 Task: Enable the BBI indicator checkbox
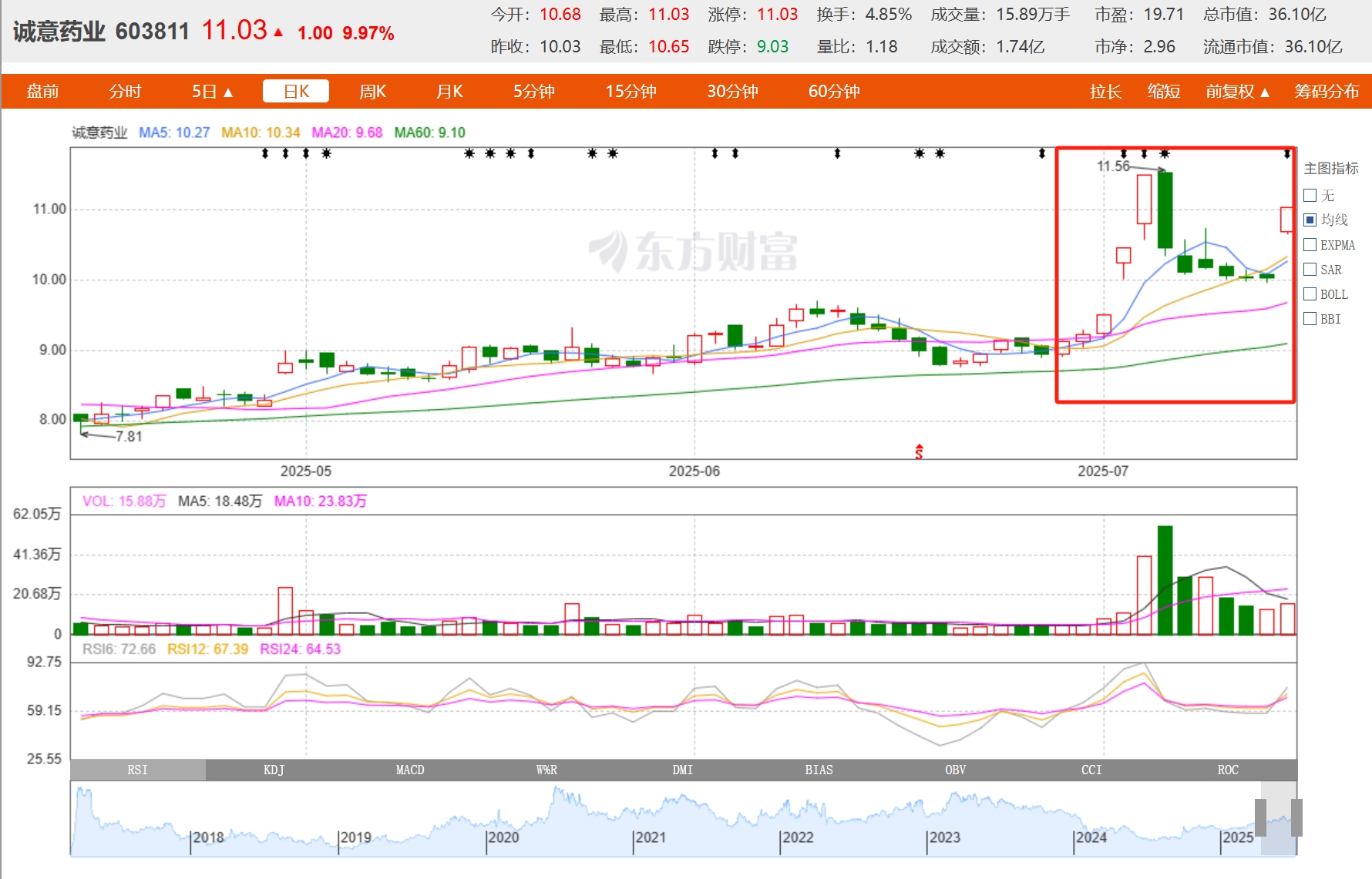point(1310,319)
